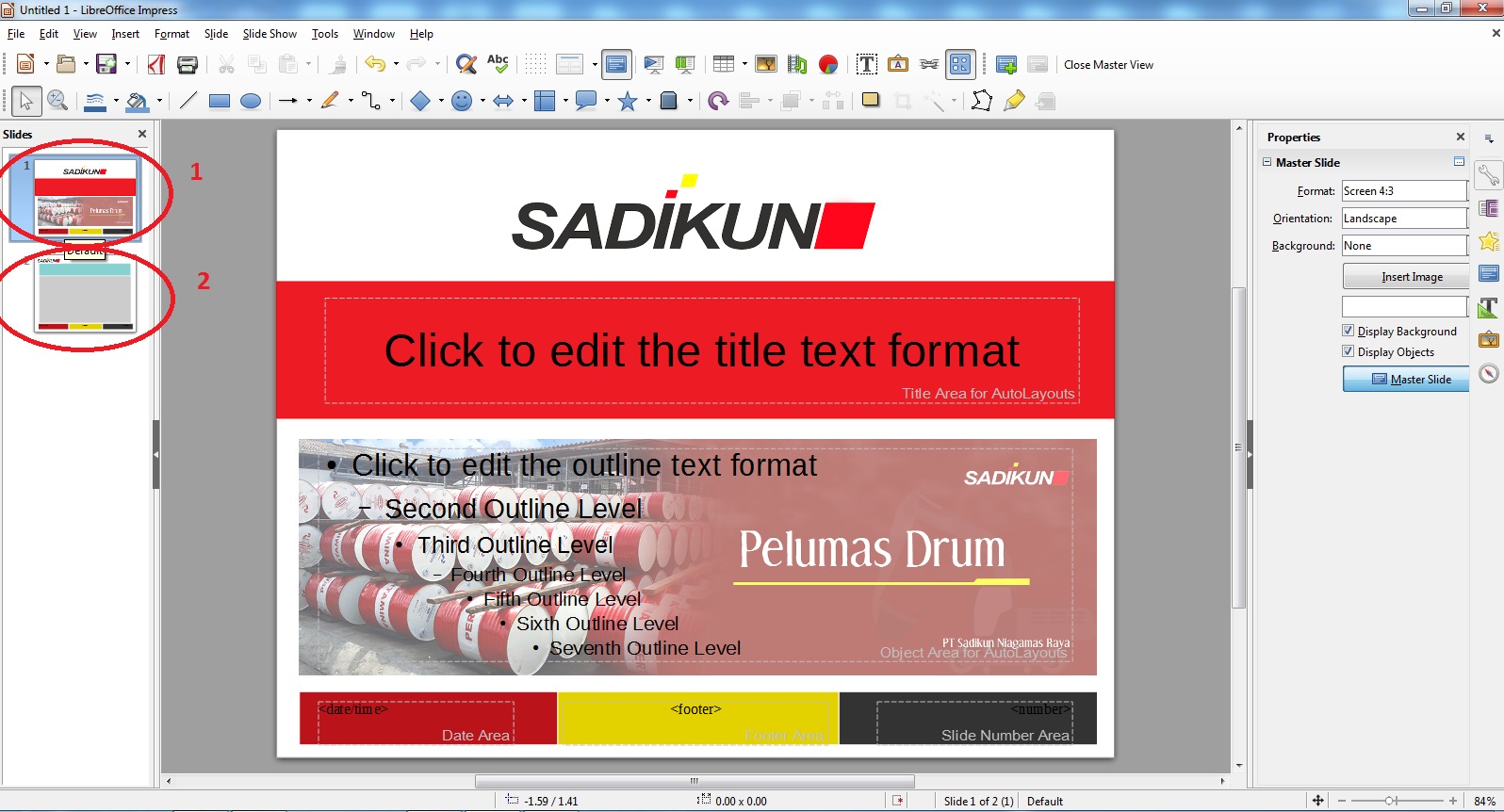Collapse the Master Slide section
The height and width of the screenshot is (812, 1504).
tap(1267, 162)
